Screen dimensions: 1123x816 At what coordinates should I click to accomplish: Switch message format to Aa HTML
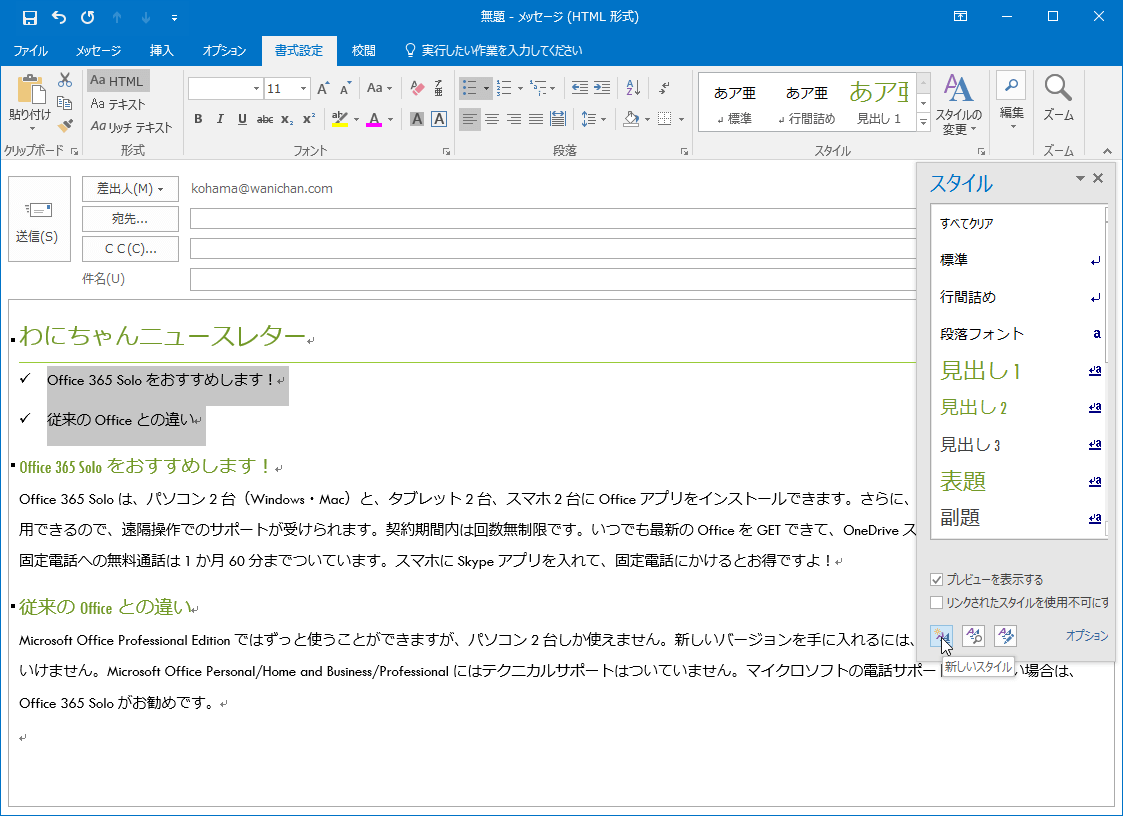pos(118,80)
